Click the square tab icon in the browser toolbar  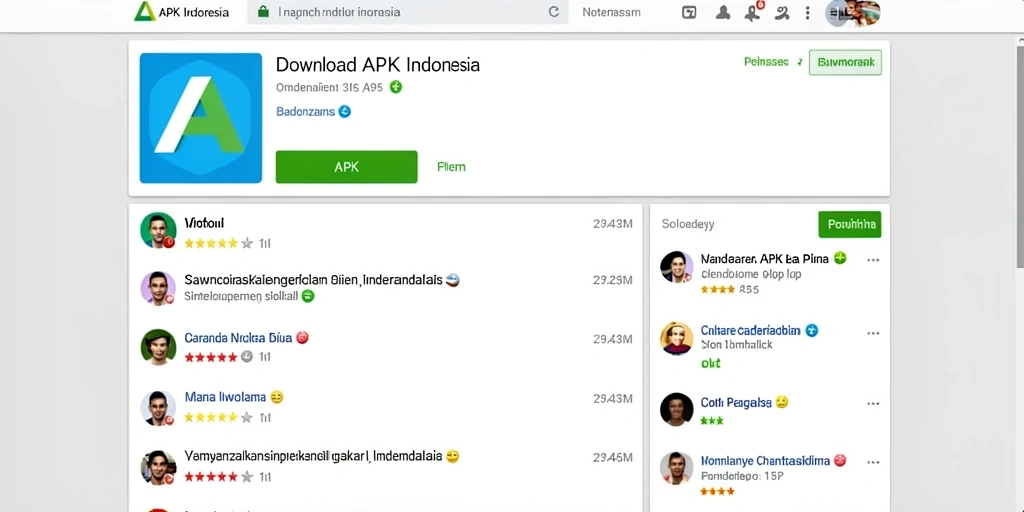[689, 12]
